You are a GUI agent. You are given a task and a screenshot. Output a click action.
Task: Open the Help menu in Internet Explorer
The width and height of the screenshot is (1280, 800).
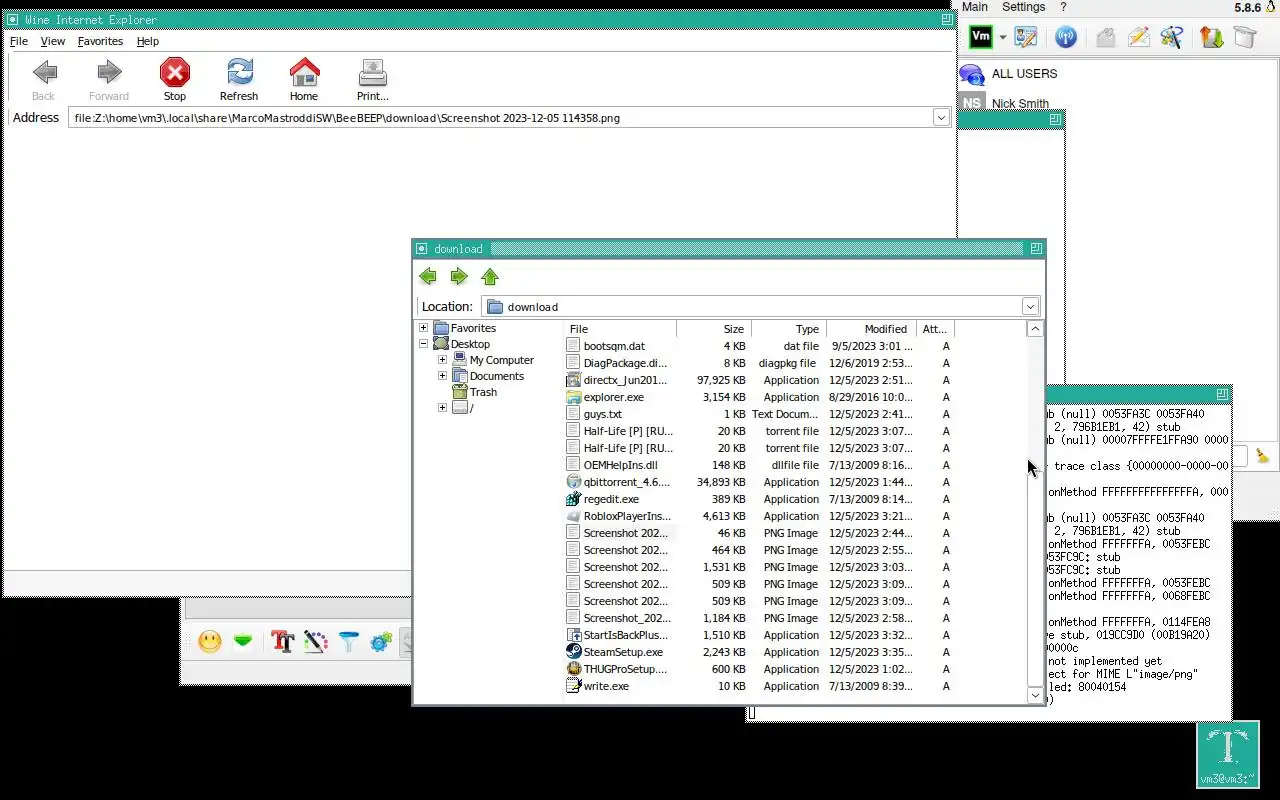(x=148, y=41)
